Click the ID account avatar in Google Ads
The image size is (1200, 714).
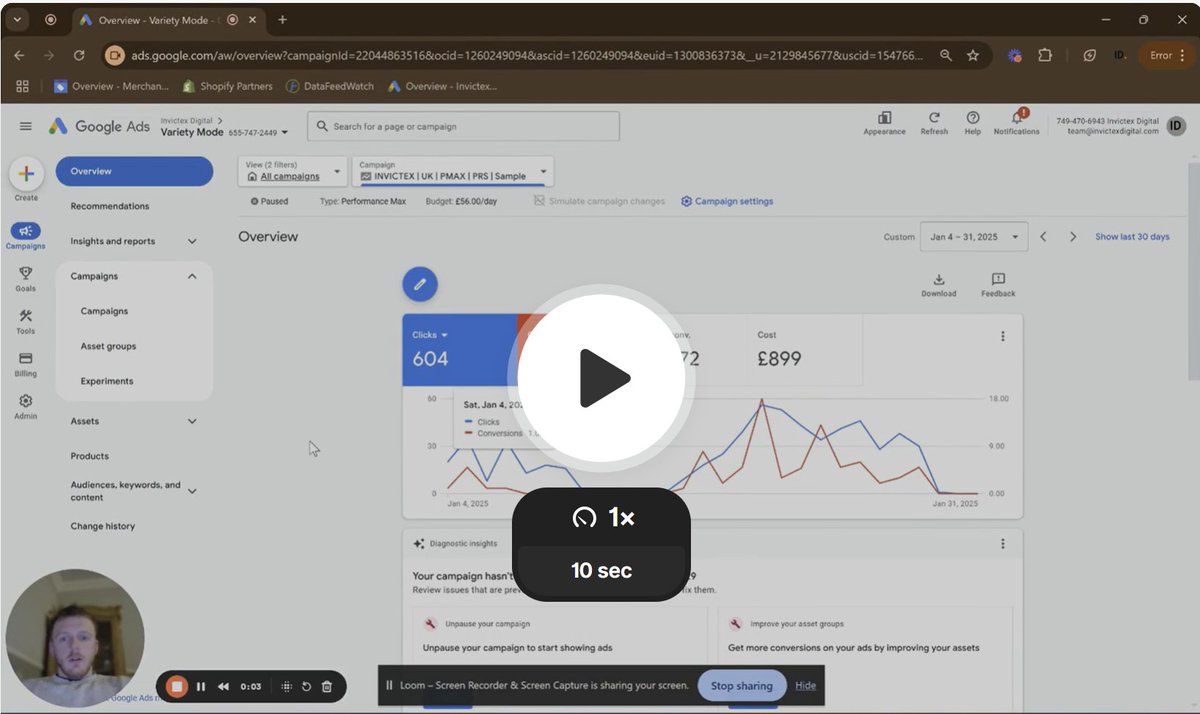[1176, 126]
